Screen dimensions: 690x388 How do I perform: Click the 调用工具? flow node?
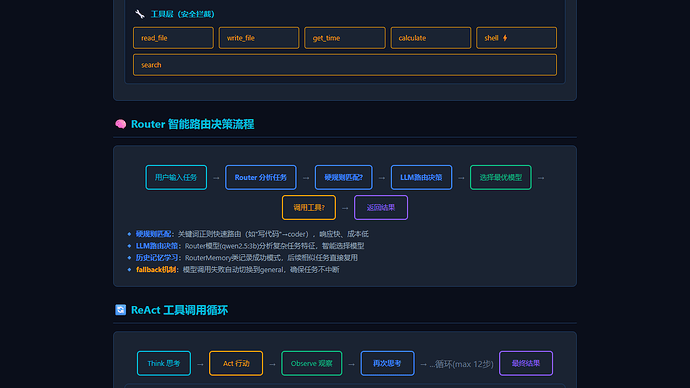click(309, 207)
